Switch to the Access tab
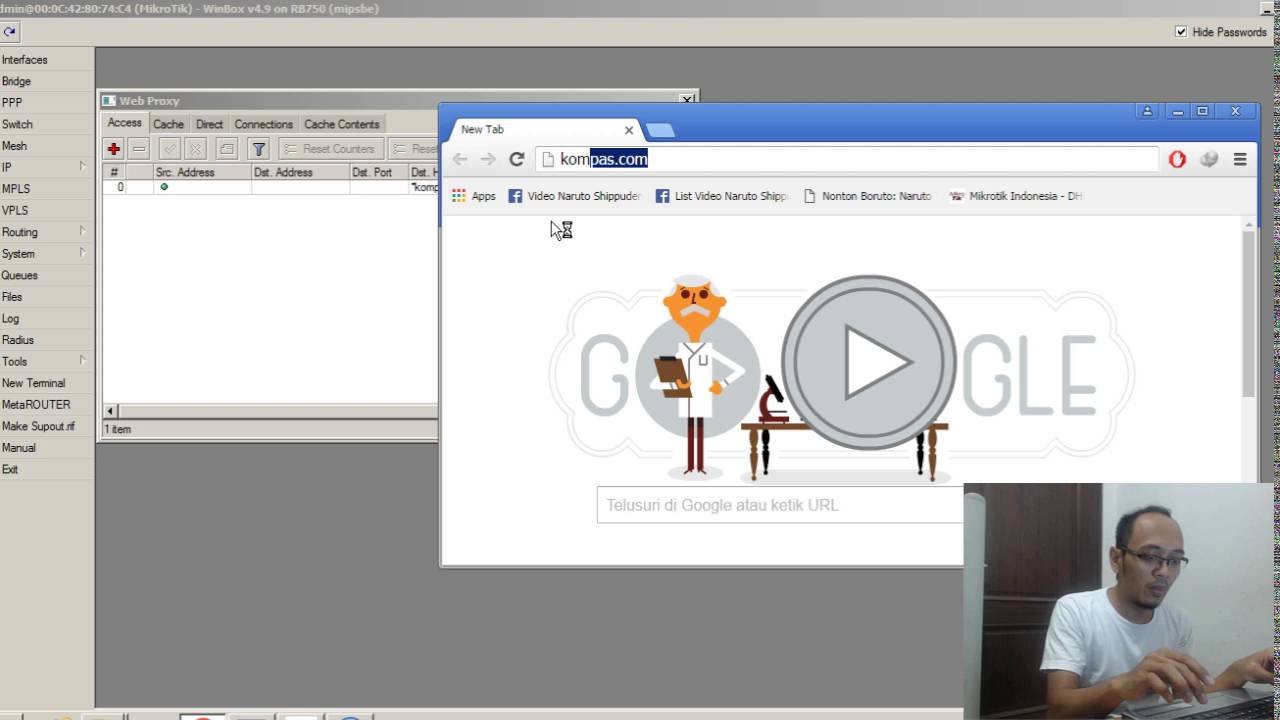This screenshot has height=720, width=1280. click(x=125, y=123)
